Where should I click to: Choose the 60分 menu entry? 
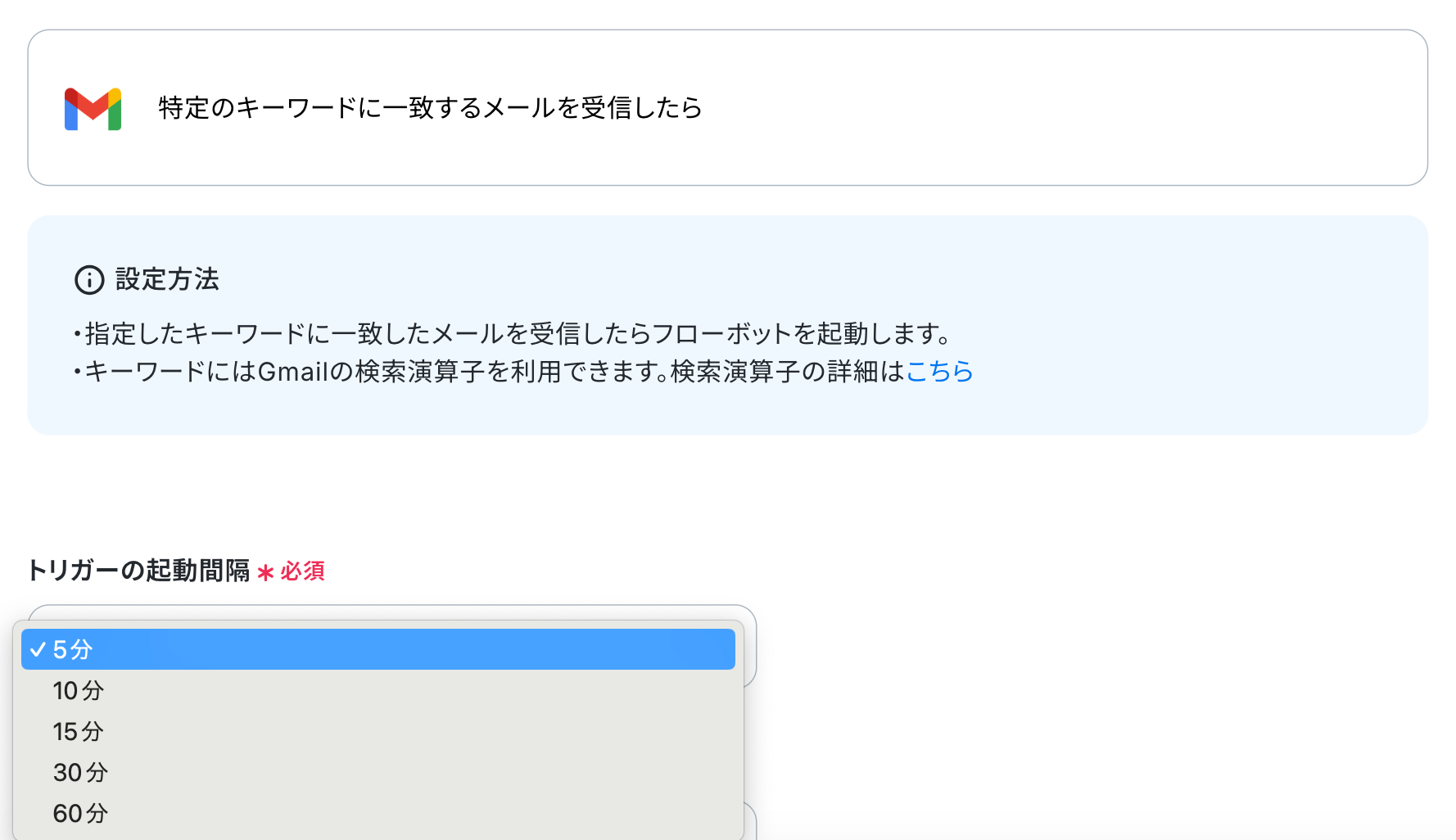click(378, 813)
